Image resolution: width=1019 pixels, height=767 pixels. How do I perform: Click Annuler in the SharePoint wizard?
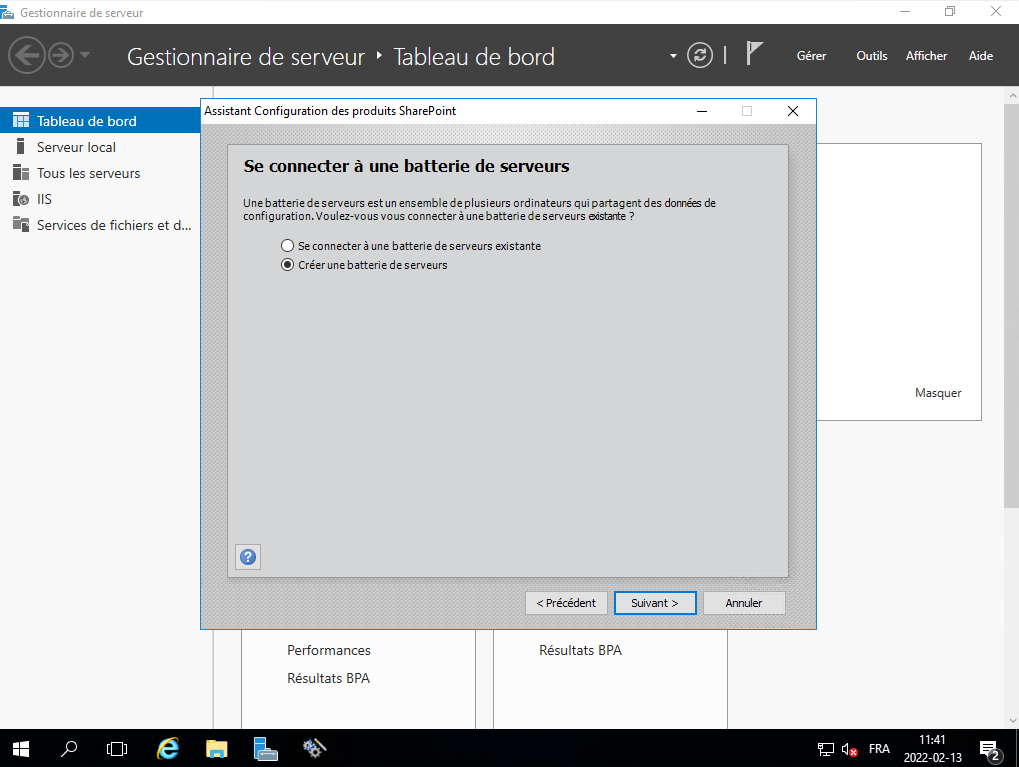[x=744, y=603]
